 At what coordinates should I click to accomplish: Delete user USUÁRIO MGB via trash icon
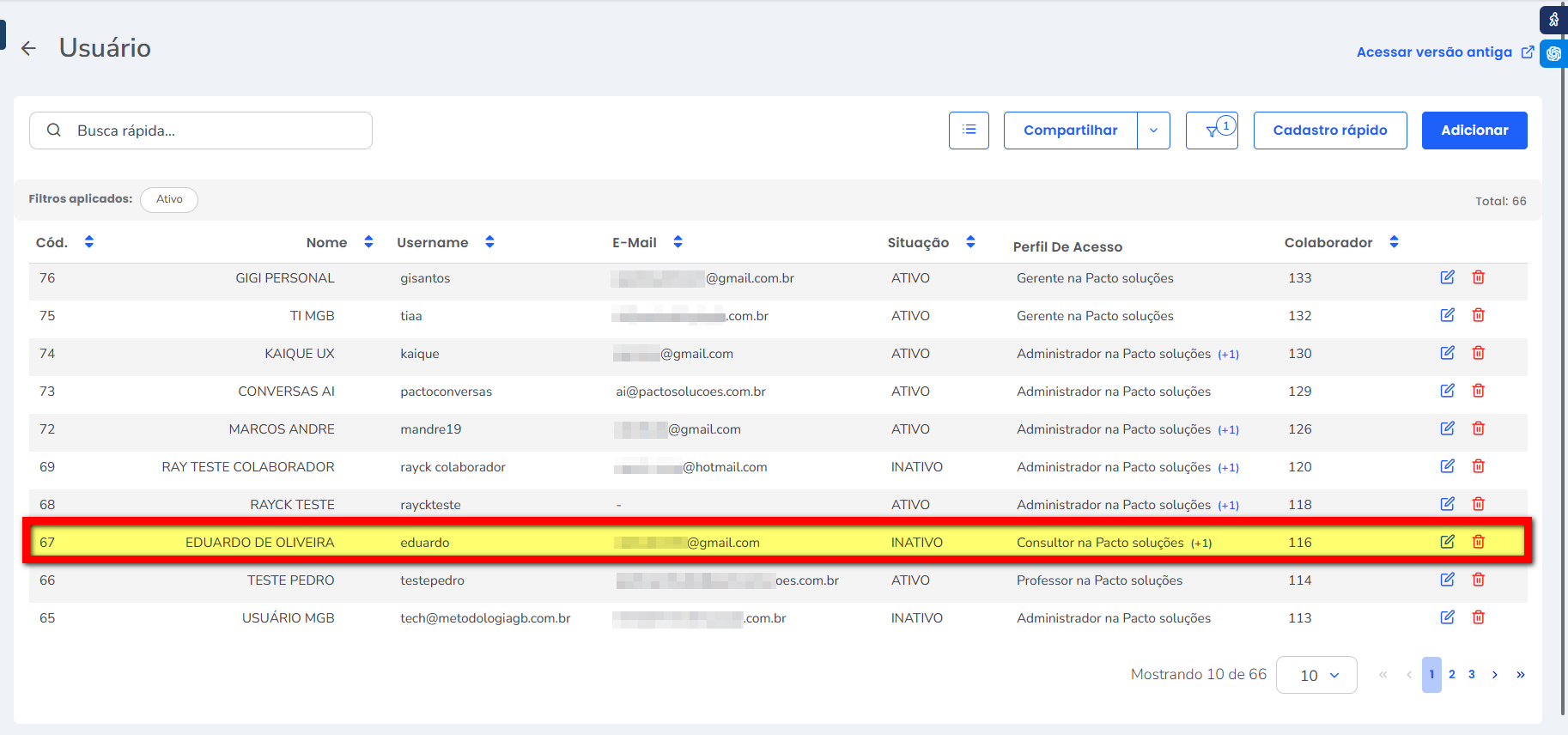1478,617
